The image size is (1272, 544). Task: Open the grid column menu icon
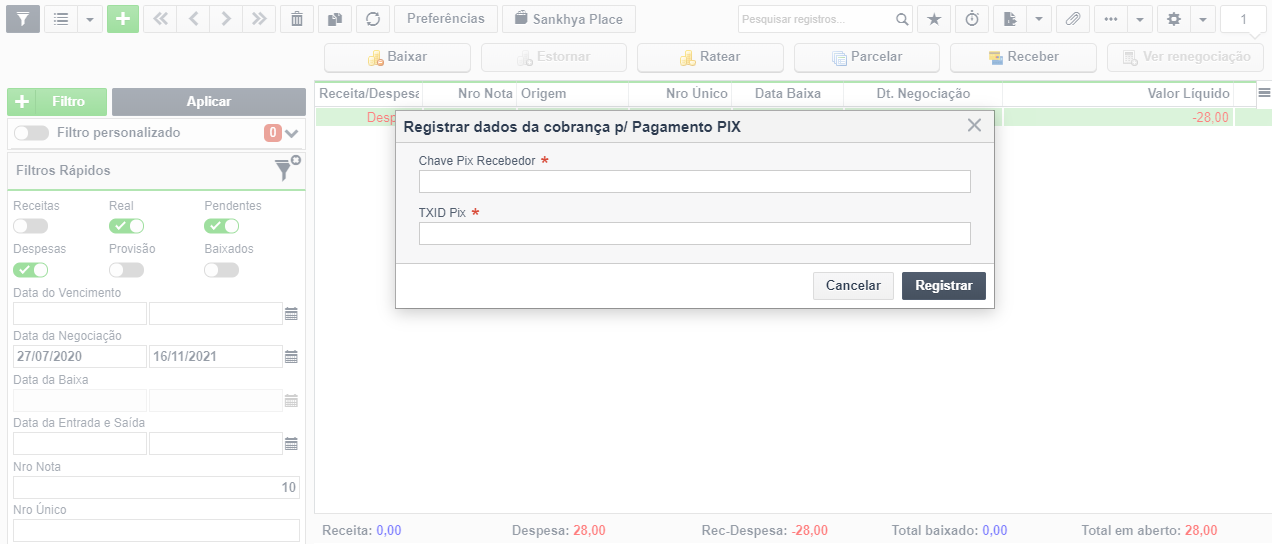coord(1264,92)
